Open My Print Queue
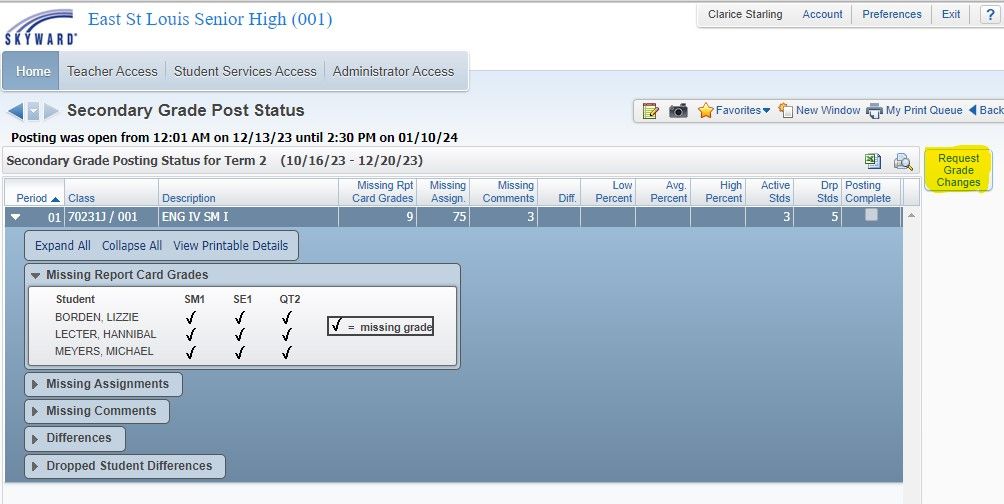This screenshot has height=504, width=1004. (915, 111)
